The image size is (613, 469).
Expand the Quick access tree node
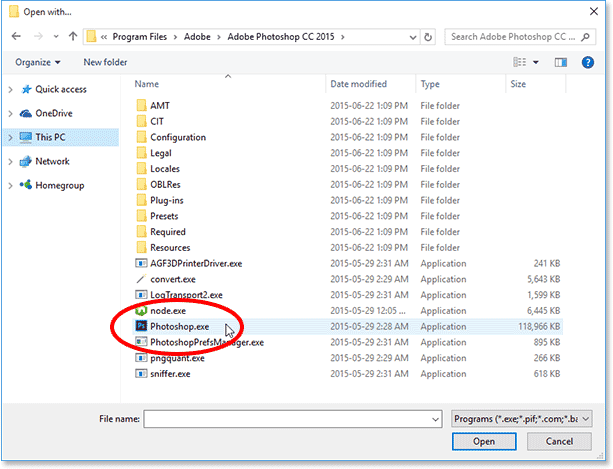(11, 90)
